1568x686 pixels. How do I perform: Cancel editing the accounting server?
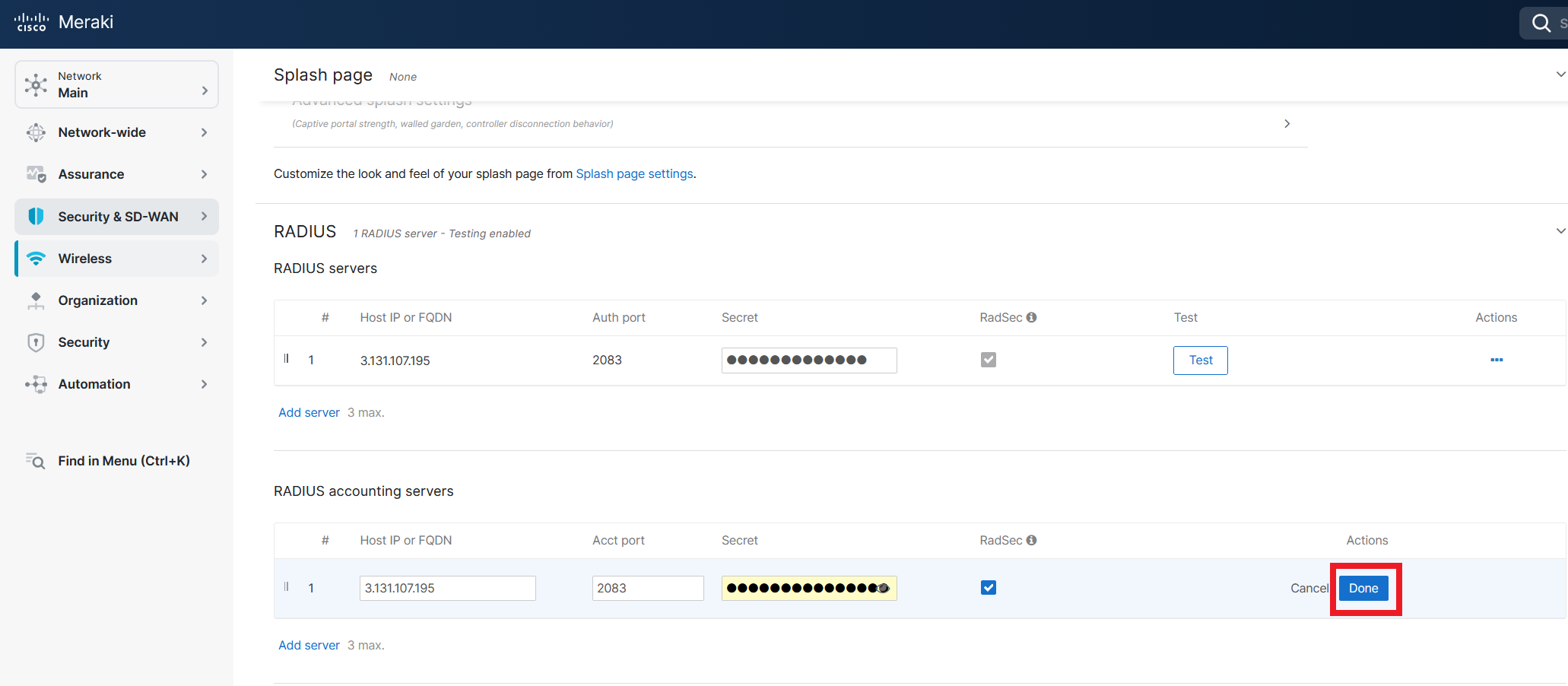click(x=1309, y=588)
